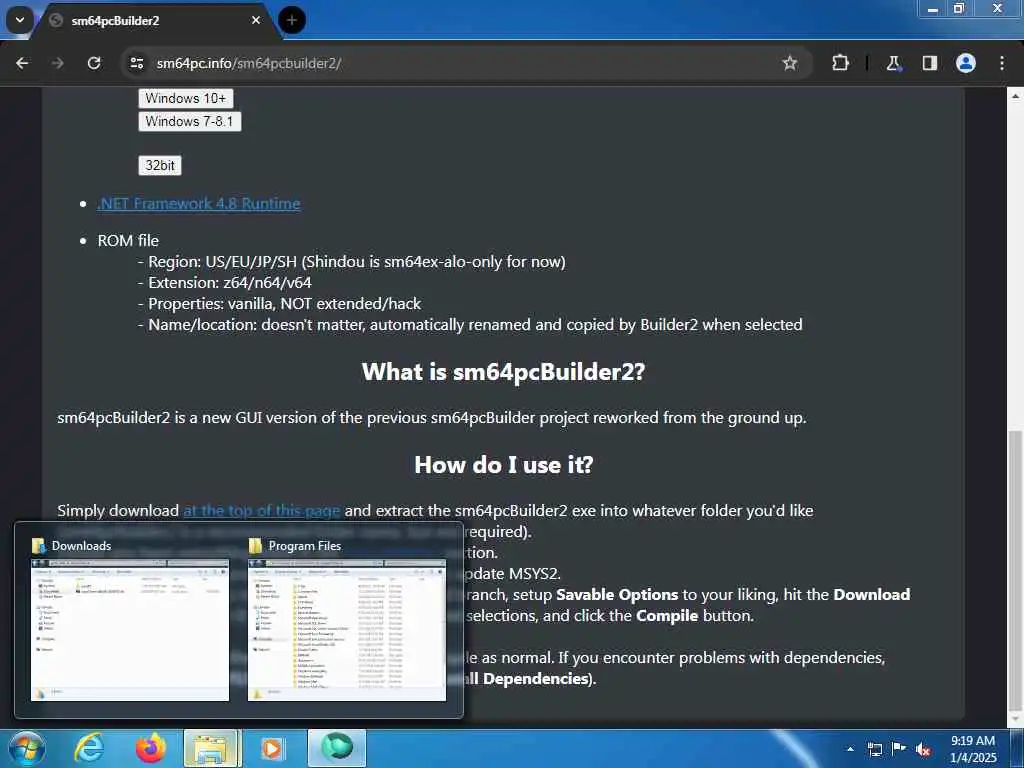The image size is (1024, 768).
Task: Open the clock showing 9:19 AM
Action: point(973,749)
